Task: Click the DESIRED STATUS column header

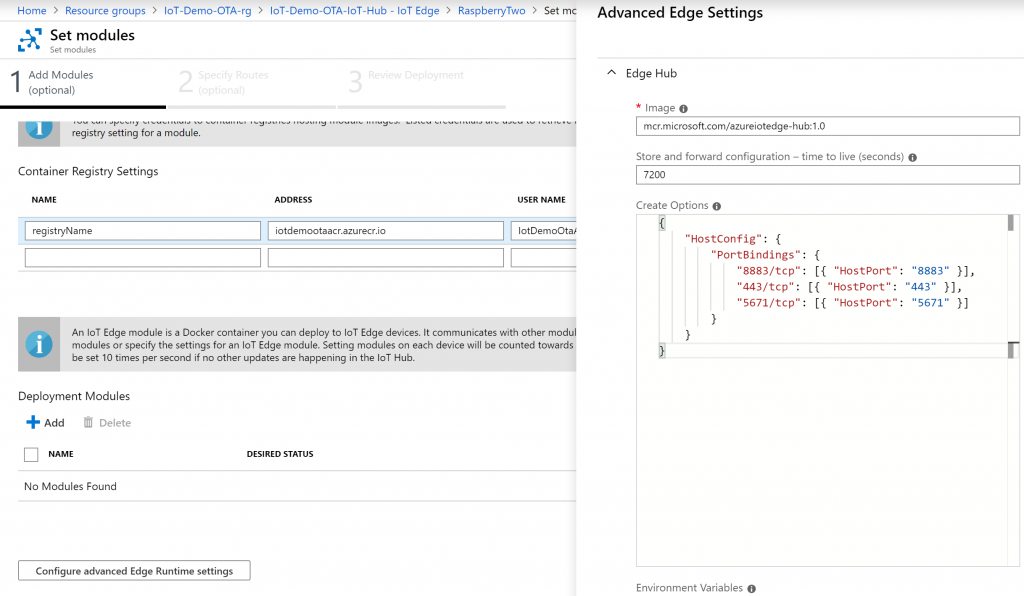Action: 280,454
